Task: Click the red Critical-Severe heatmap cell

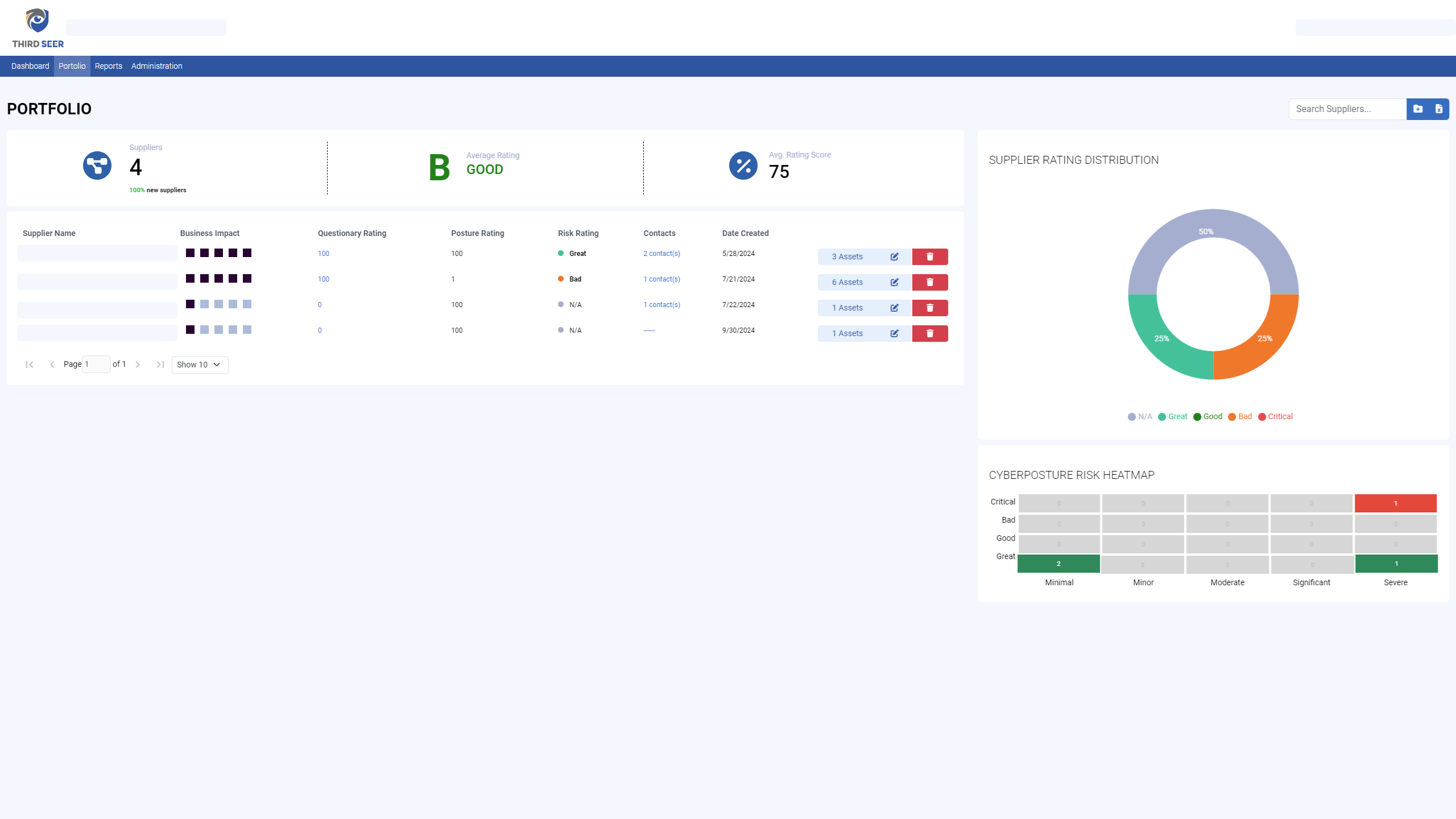Action: click(x=1396, y=503)
